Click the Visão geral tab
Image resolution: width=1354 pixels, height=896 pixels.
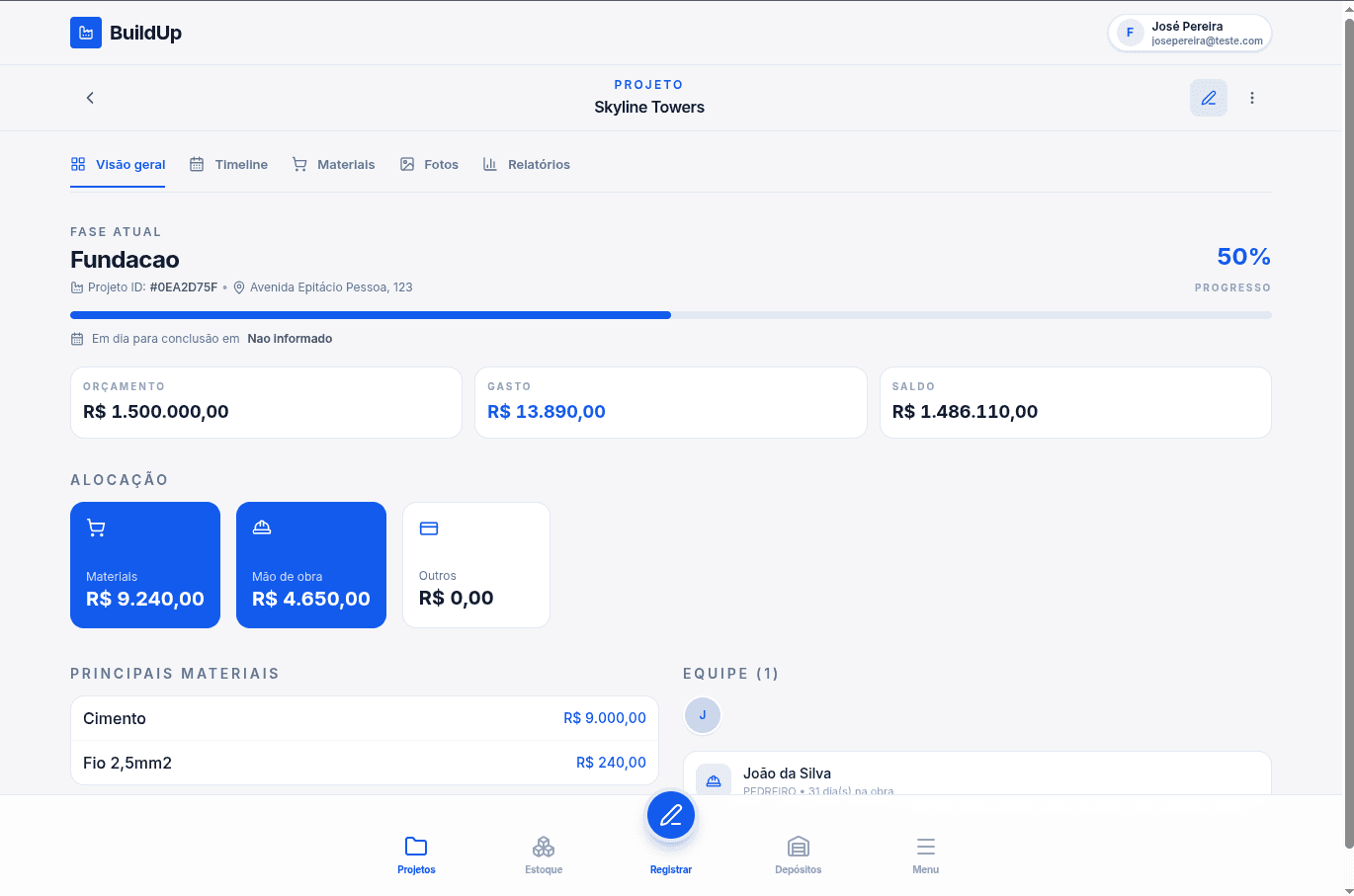tap(119, 165)
